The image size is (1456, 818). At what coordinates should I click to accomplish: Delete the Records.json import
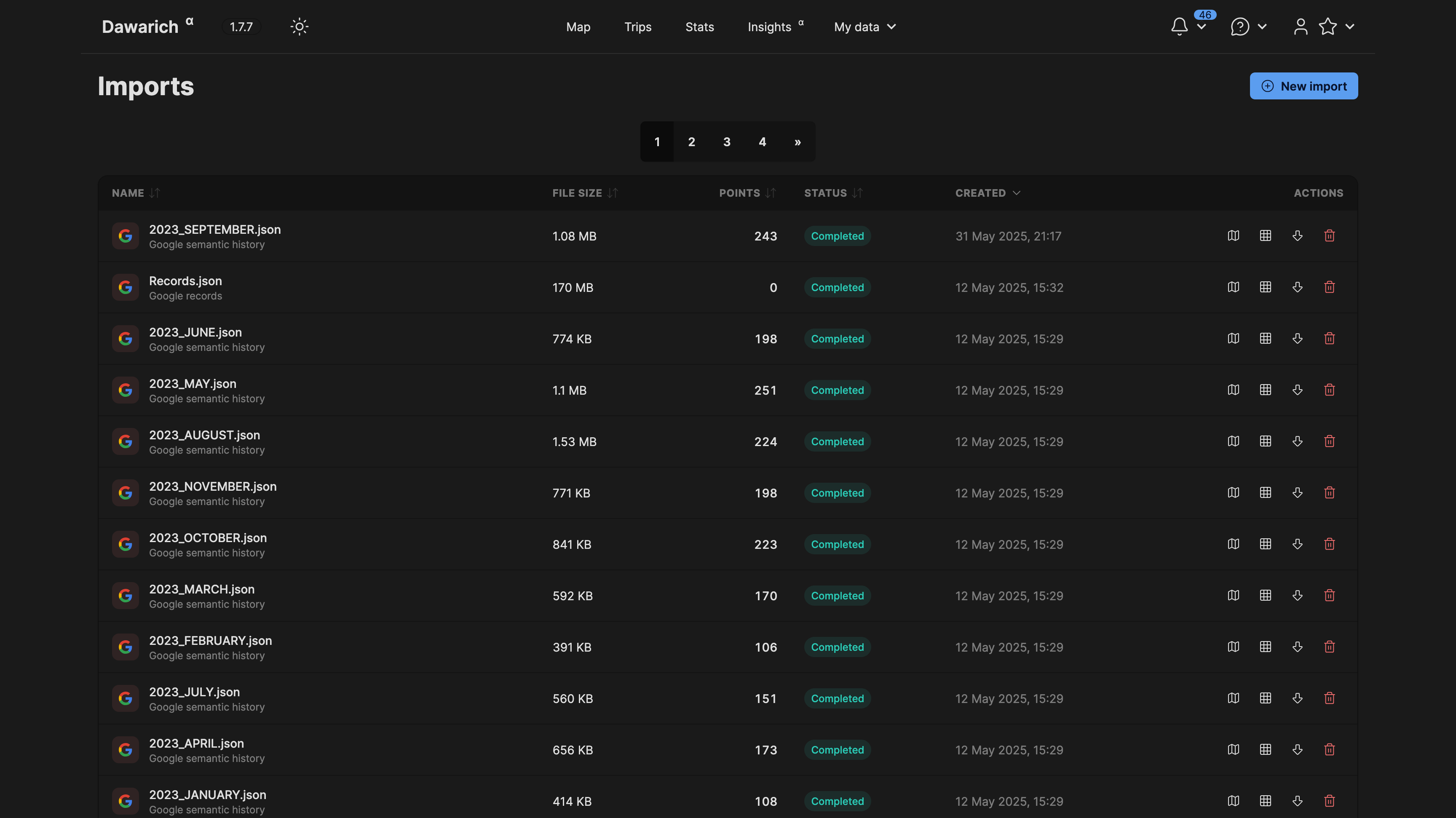point(1329,287)
